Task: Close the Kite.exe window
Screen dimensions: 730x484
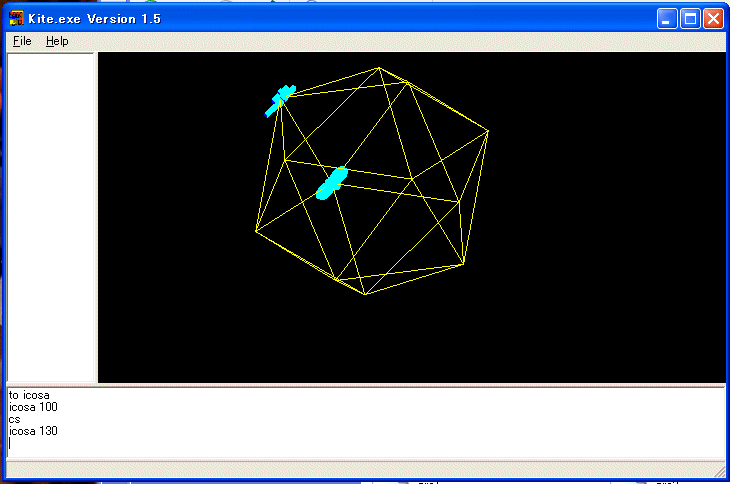Action: [x=713, y=19]
